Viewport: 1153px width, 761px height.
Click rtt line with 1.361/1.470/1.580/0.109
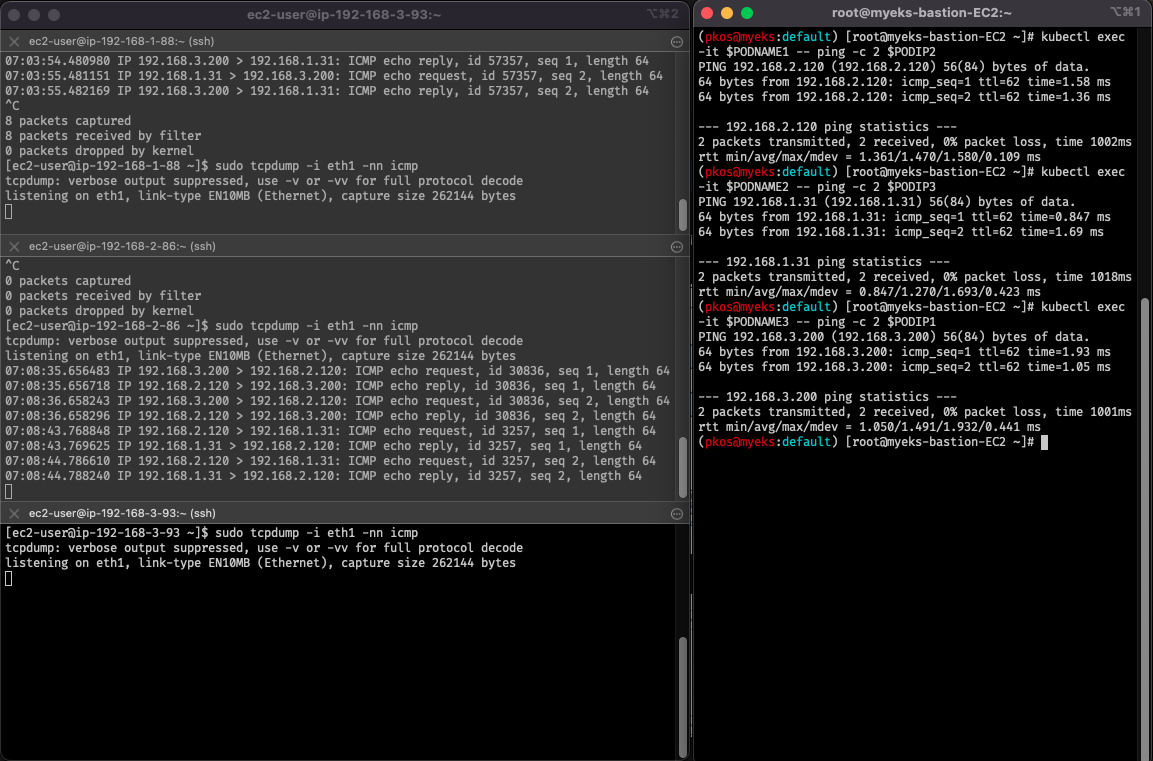tap(869, 157)
